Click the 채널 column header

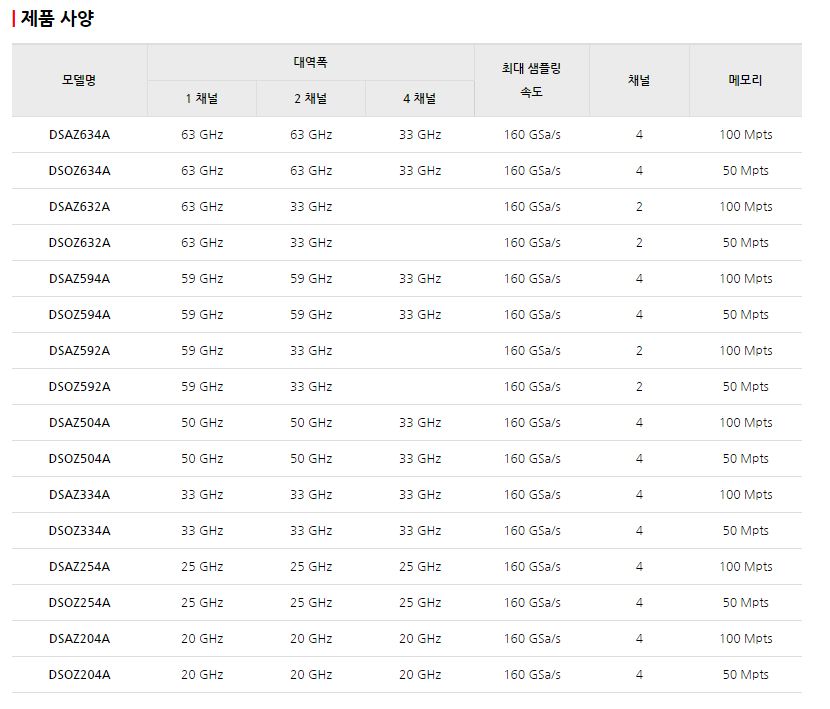coord(639,80)
